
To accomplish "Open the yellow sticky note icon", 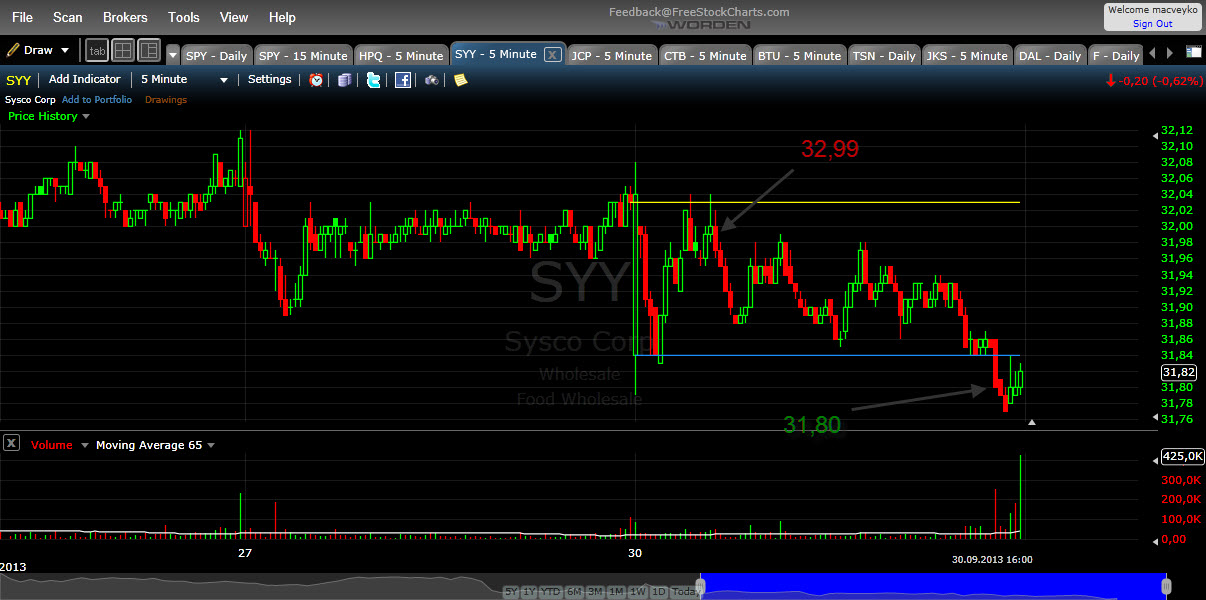I will (460, 80).
